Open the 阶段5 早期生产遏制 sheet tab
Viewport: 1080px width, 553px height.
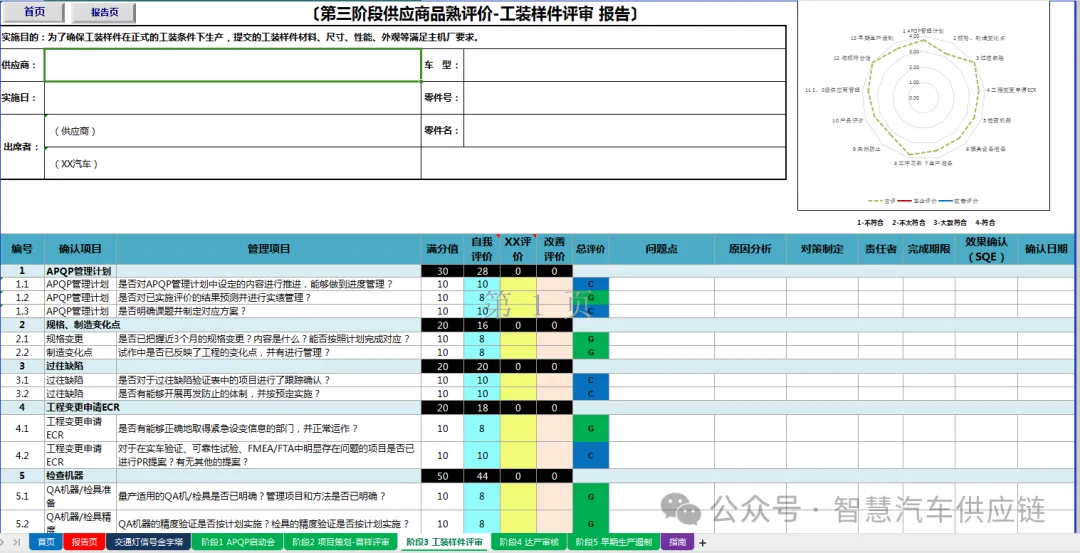614,543
